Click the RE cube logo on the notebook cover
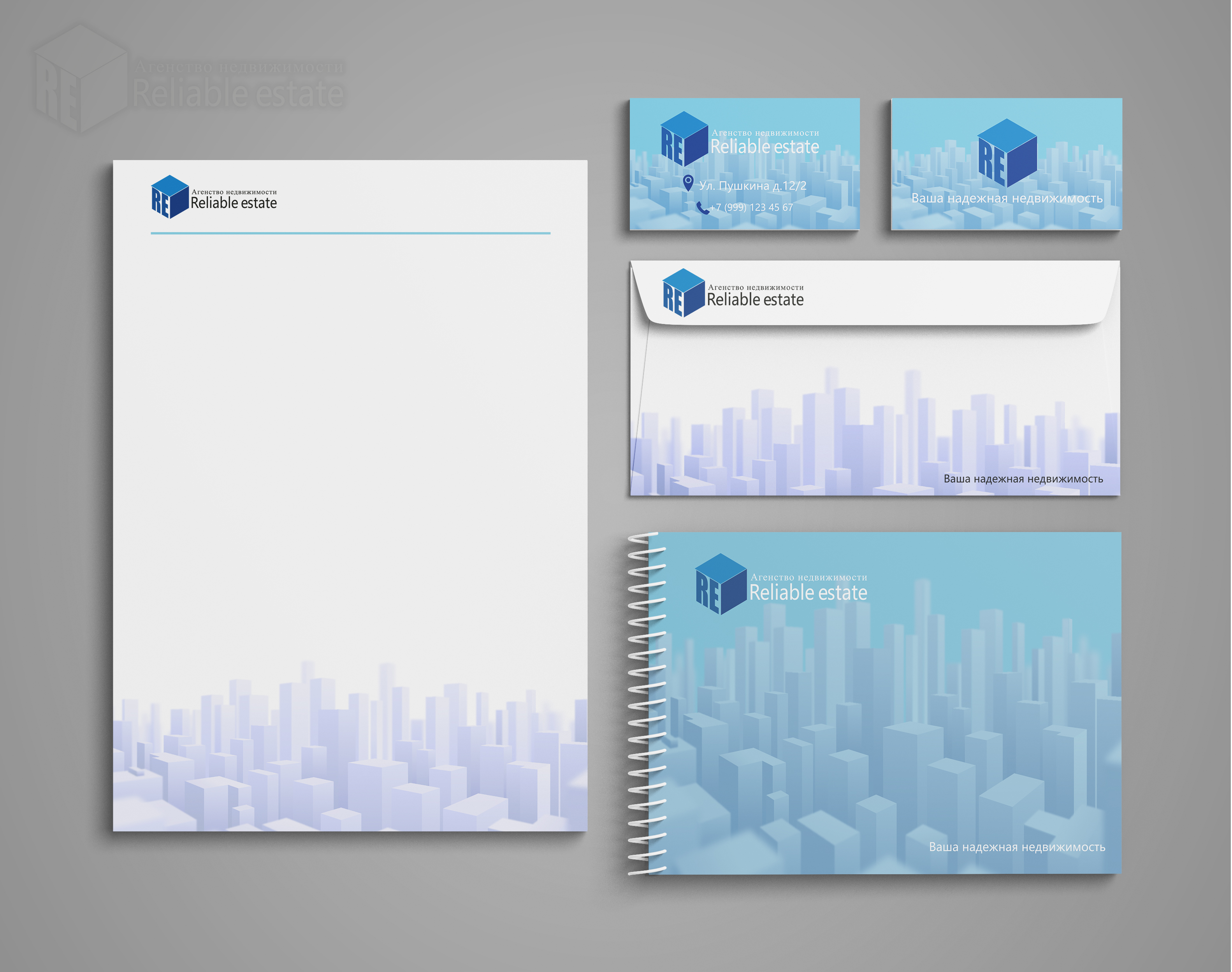Image resolution: width=1232 pixels, height=972 pixels. coord(721,584)
